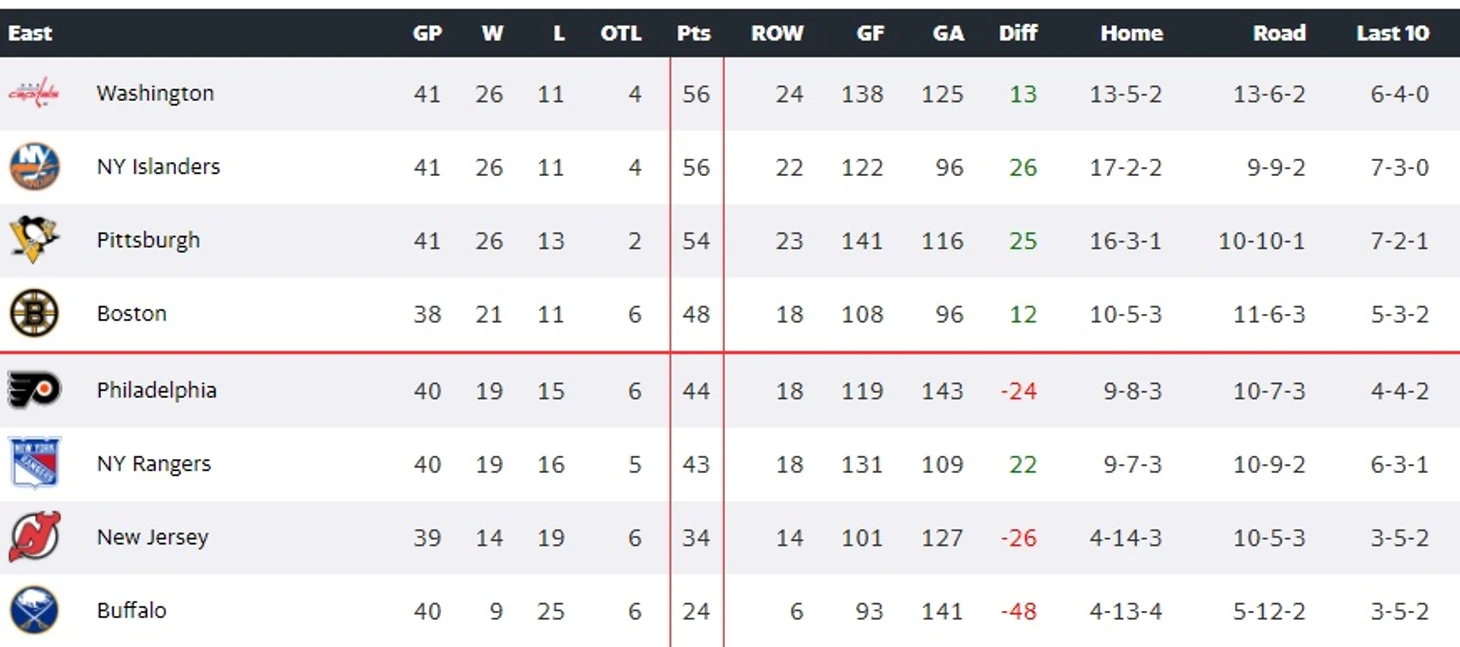Click the Washington Capitals team logo

point(34,94)
